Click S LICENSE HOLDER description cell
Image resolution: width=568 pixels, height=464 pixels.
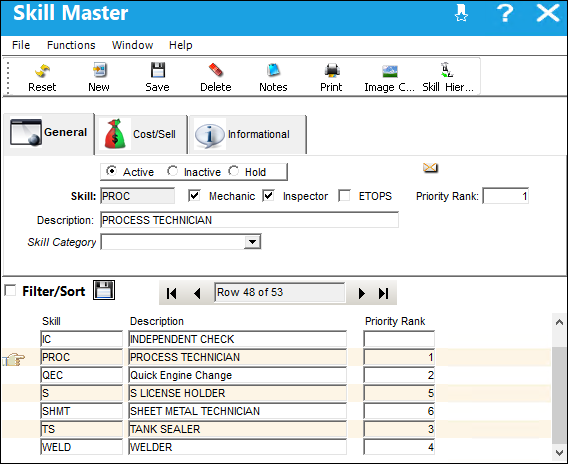click(238, 393)
